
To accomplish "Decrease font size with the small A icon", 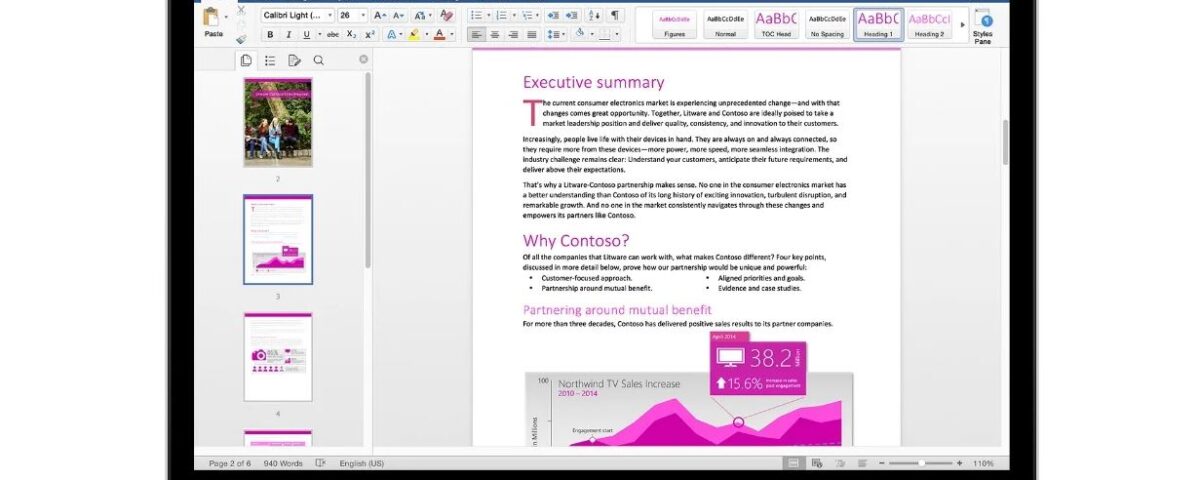I will coord(397,16).
